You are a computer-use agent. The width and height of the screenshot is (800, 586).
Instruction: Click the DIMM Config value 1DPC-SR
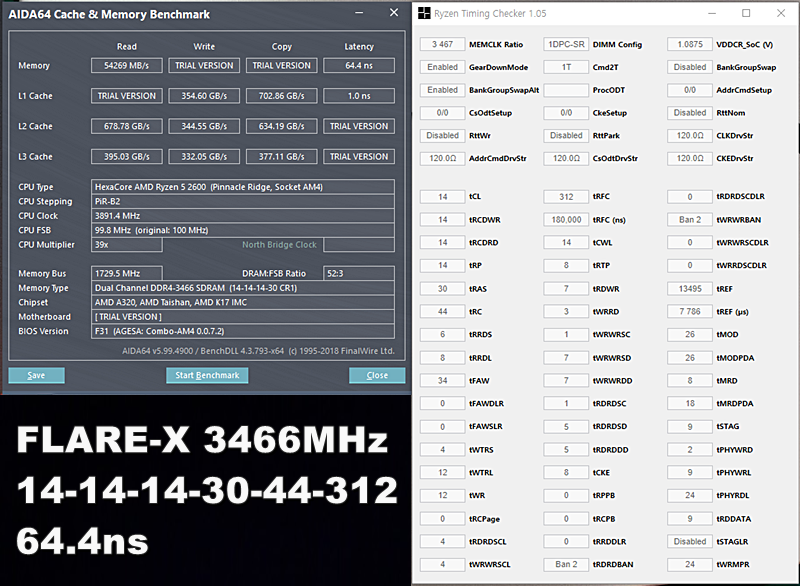[x=566, y=44]
